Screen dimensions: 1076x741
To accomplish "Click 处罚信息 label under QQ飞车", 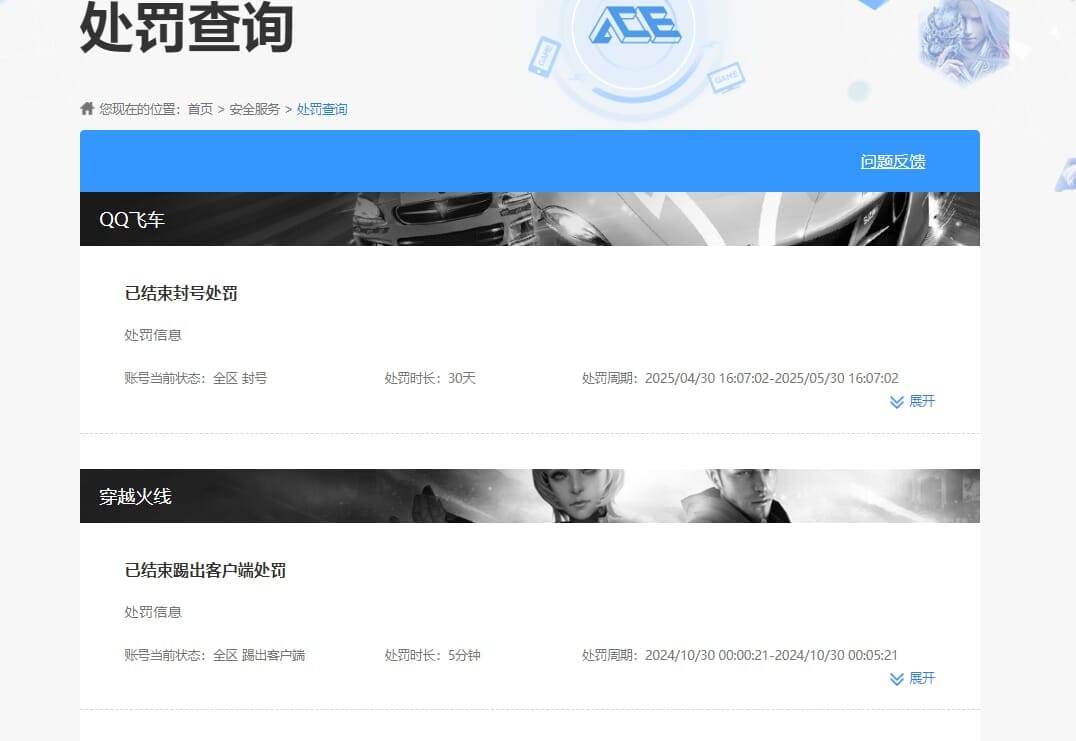I will [153, 335].
